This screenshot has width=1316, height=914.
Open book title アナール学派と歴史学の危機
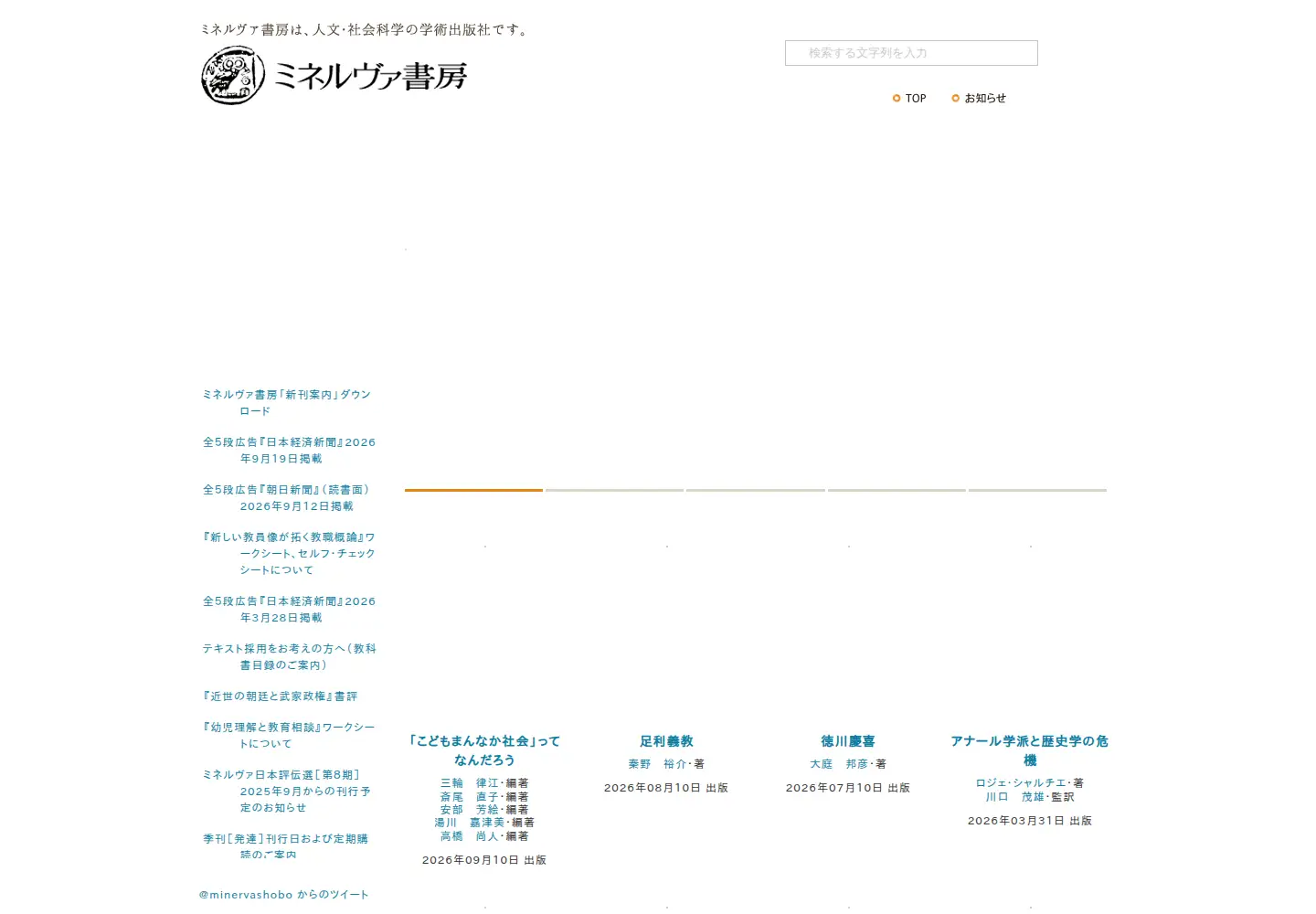(x=1030, y=750)
